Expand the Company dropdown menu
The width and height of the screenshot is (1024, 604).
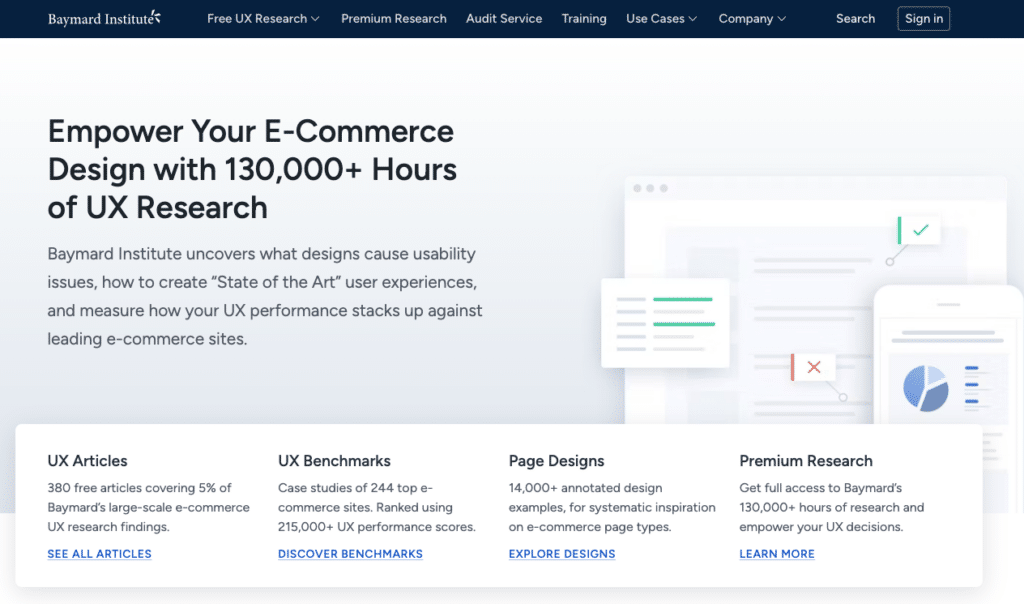click(x=752, y=19)
